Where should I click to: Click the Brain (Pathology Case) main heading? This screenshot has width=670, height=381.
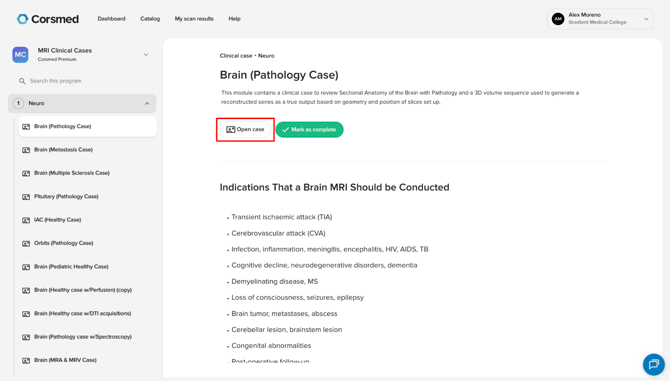point(279,75)
